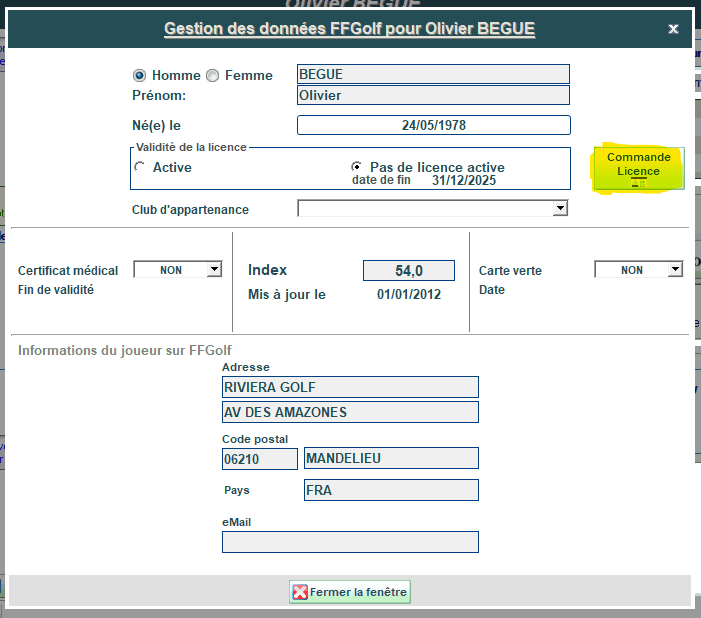
Task: Click the licence end date 31/12/2025
Action: pos(464,180)
